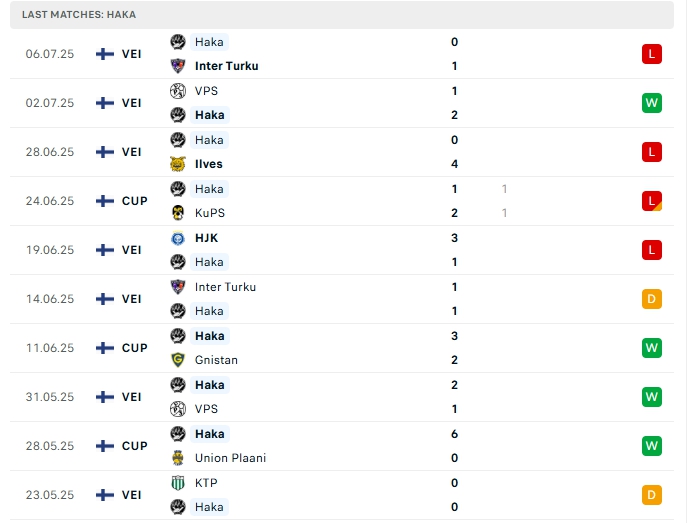Open the Gnistan team link
Screen dimensions: 687x523
click(x=216, y=360)
